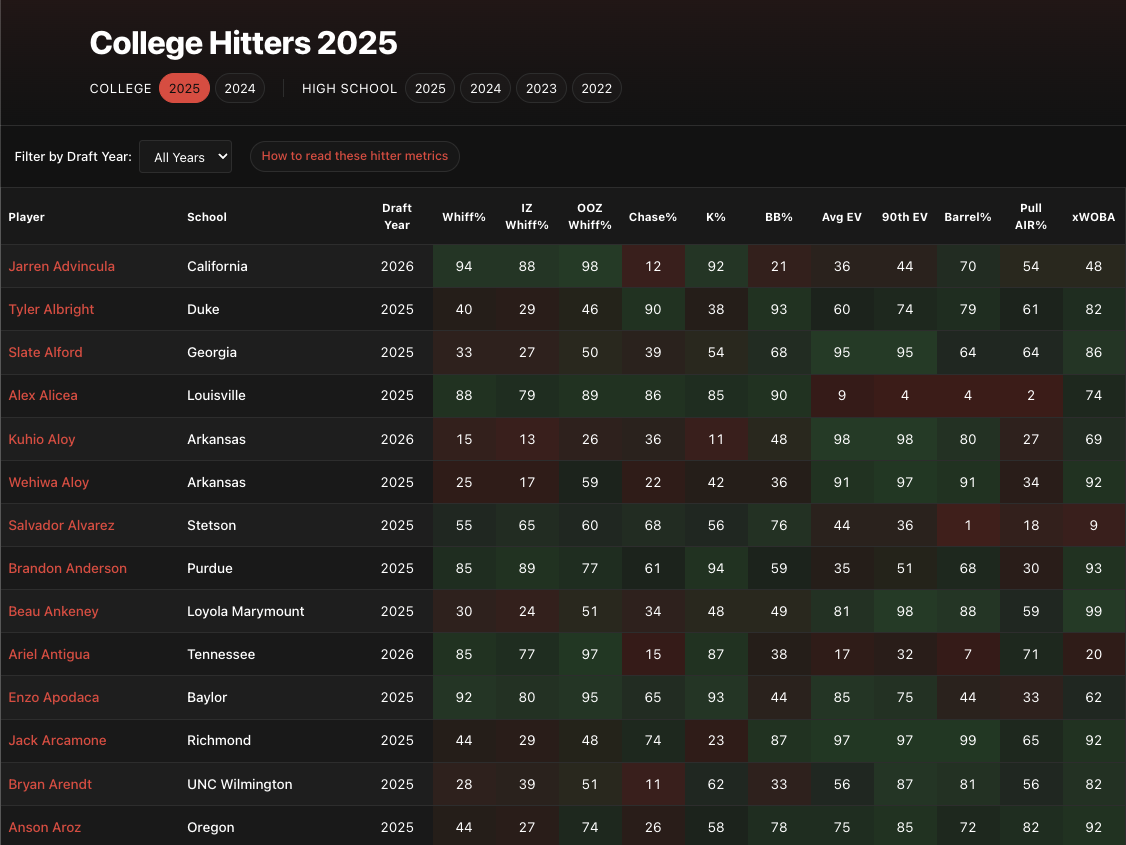Click the Player column header
Image resolution: width=1126 pixels, height=845 pixels.
click(26, 216)
